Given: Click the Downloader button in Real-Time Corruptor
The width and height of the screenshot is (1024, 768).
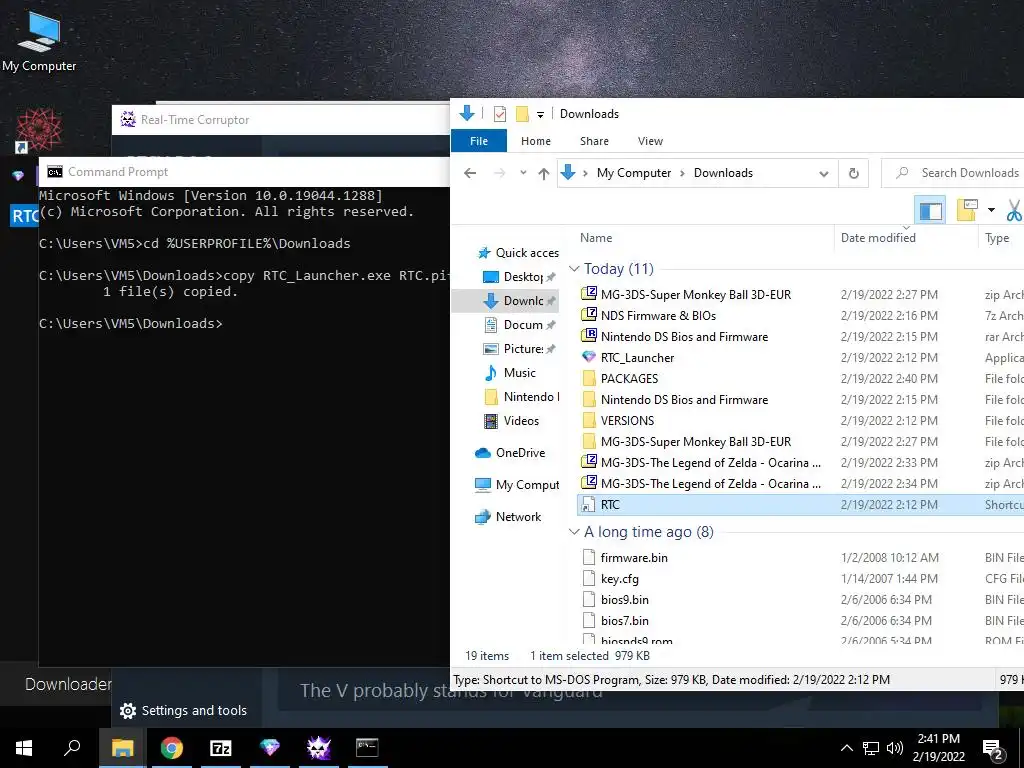Looking at the screenshot, I should 68,684.
